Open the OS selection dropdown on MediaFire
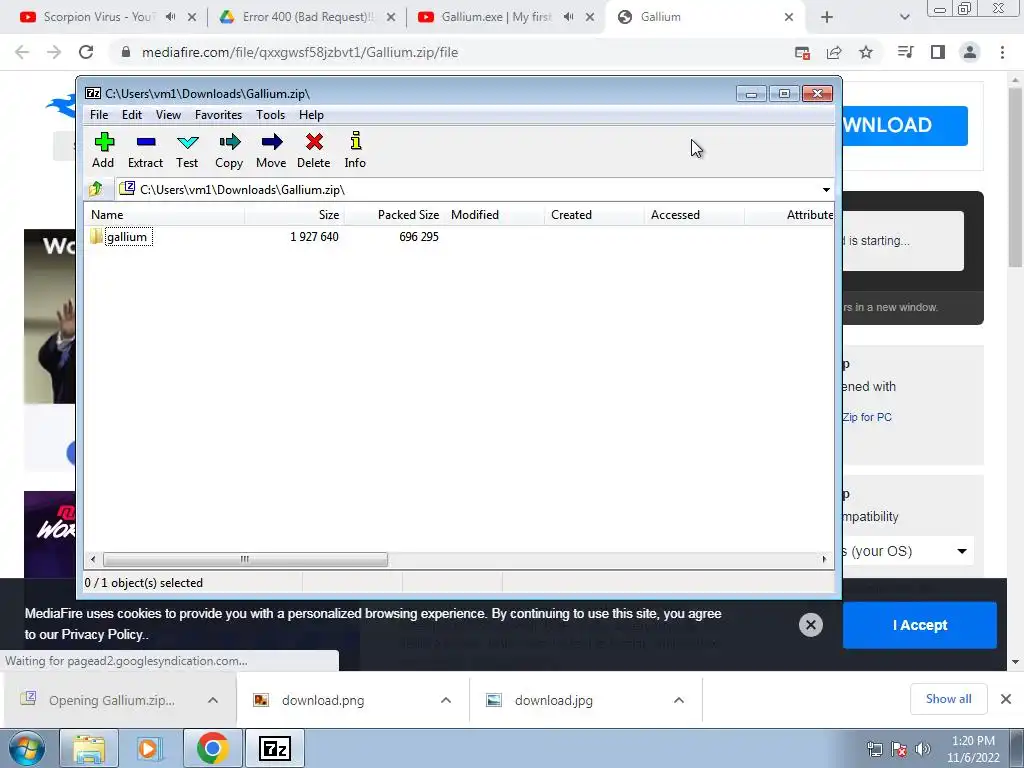This screenshot has height=768, width=1024. 908,551
